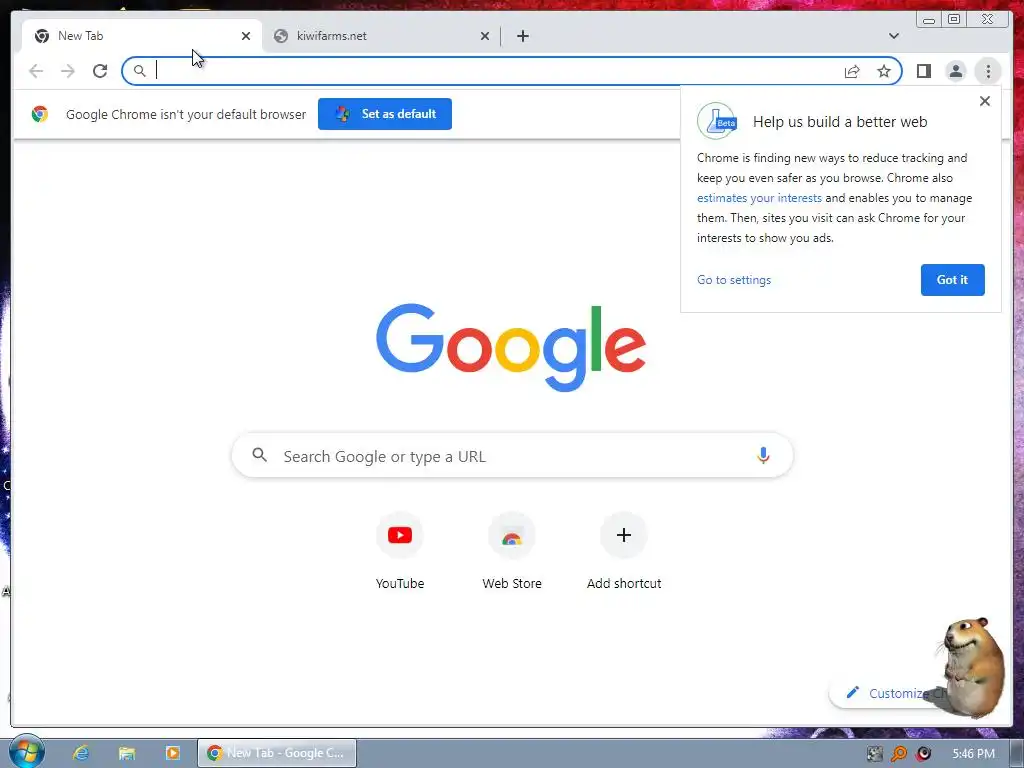Viewport: 1024px width, 768px height.
Task: Go back using the back arrow
Action: (36, 71)
